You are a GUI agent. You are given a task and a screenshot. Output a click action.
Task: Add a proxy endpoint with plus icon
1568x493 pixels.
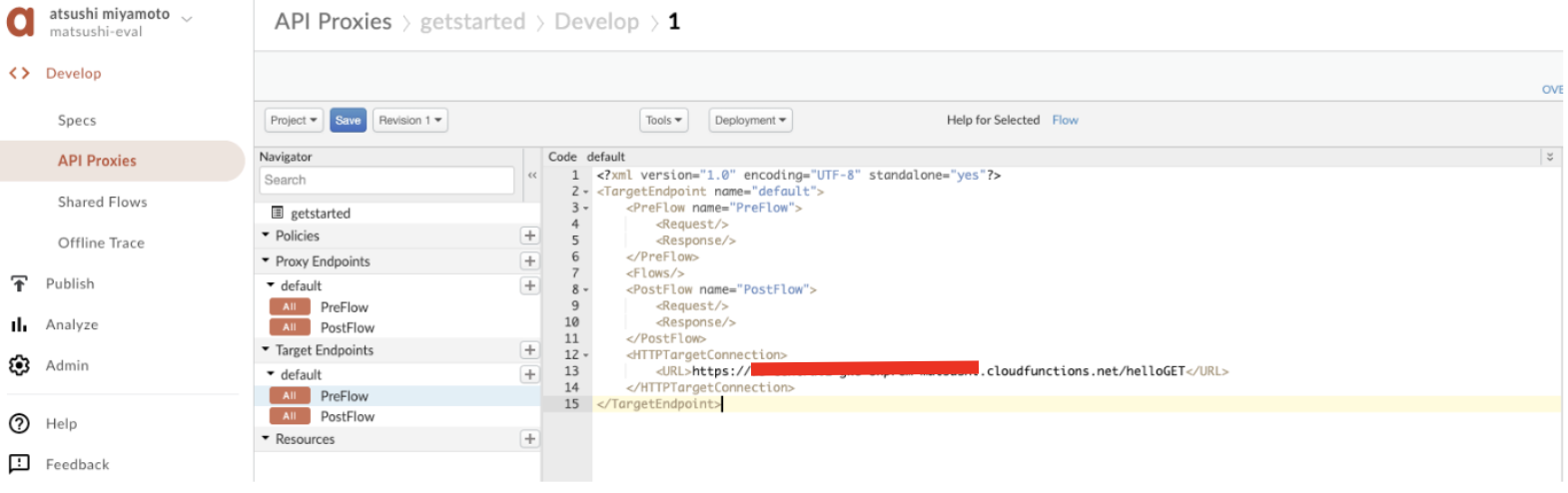529,260
